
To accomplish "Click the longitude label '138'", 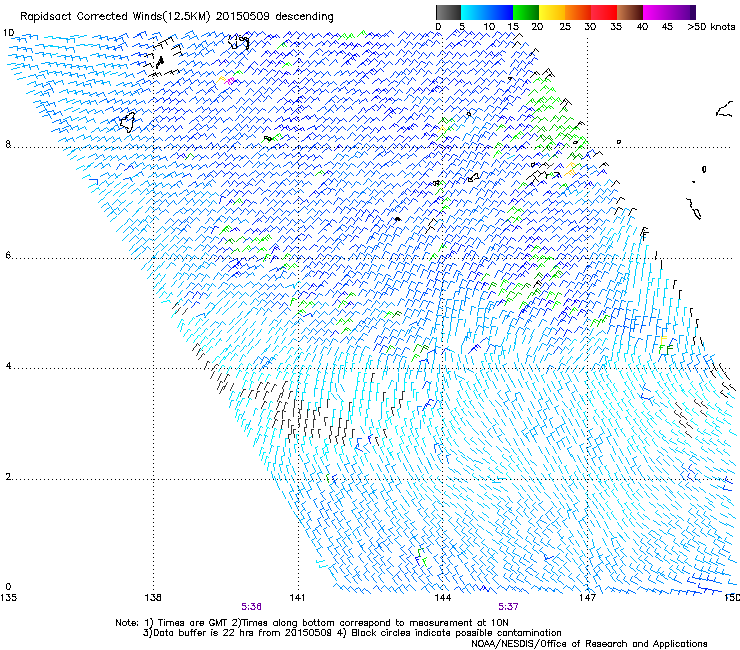I will click(153, 598).
